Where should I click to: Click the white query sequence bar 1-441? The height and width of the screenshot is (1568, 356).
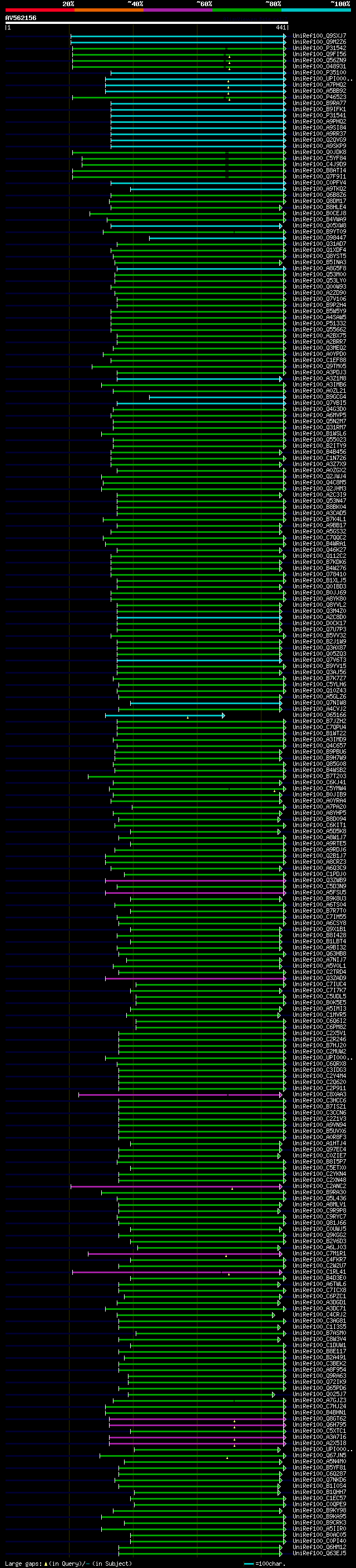pos(147,23)
